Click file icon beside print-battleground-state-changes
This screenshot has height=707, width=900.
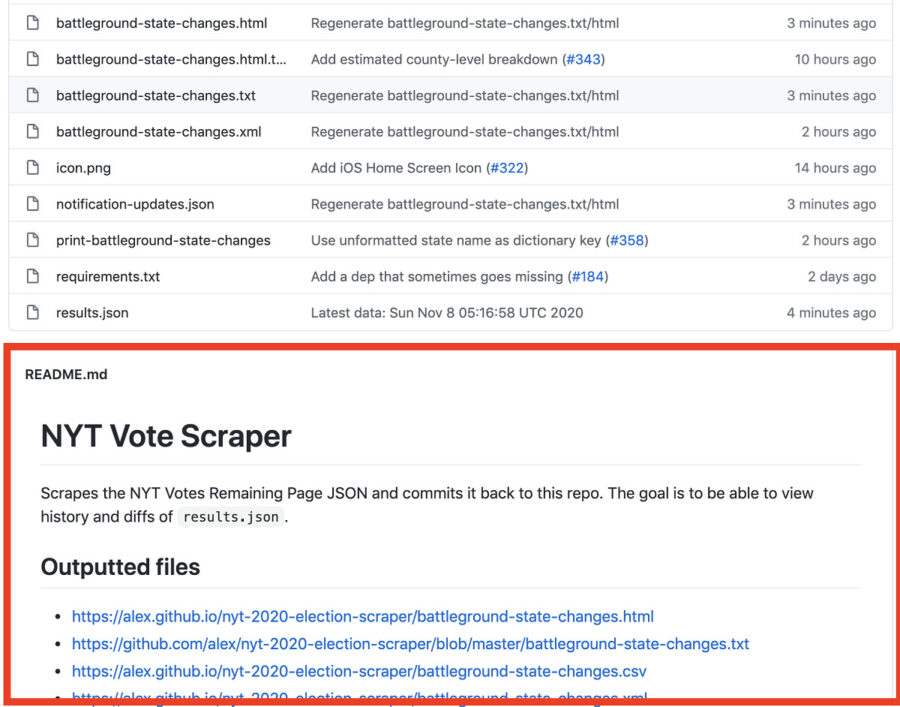pyautogui.click(x=33, y=240)
